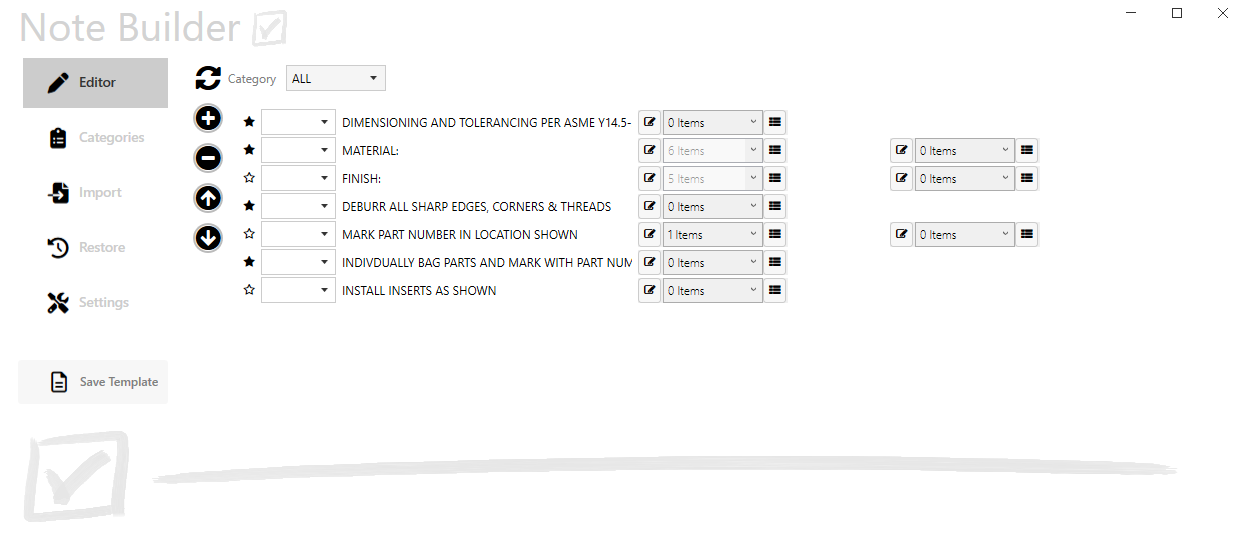The image size is (1246, 545).
Task: Click the second edit icon in the FINISH row
Action: click(902, 179)
